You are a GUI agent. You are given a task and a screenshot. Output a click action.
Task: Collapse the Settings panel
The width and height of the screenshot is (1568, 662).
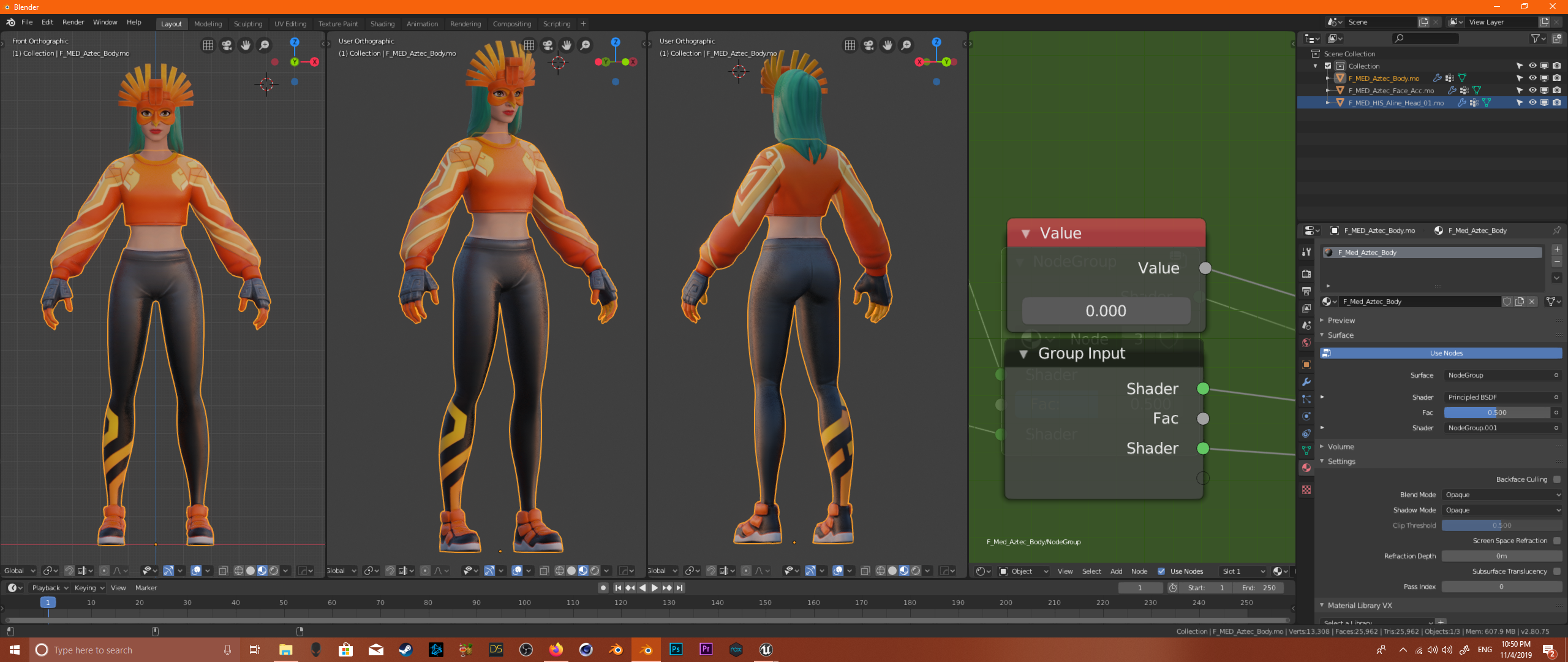(x=1341, y=462)
